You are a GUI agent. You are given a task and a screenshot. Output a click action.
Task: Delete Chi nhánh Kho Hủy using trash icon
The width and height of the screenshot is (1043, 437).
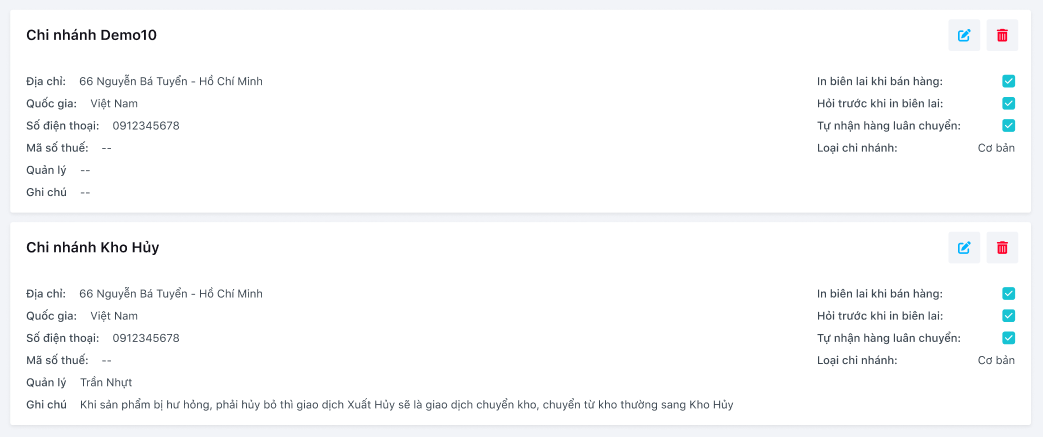tap(1002, 248)
